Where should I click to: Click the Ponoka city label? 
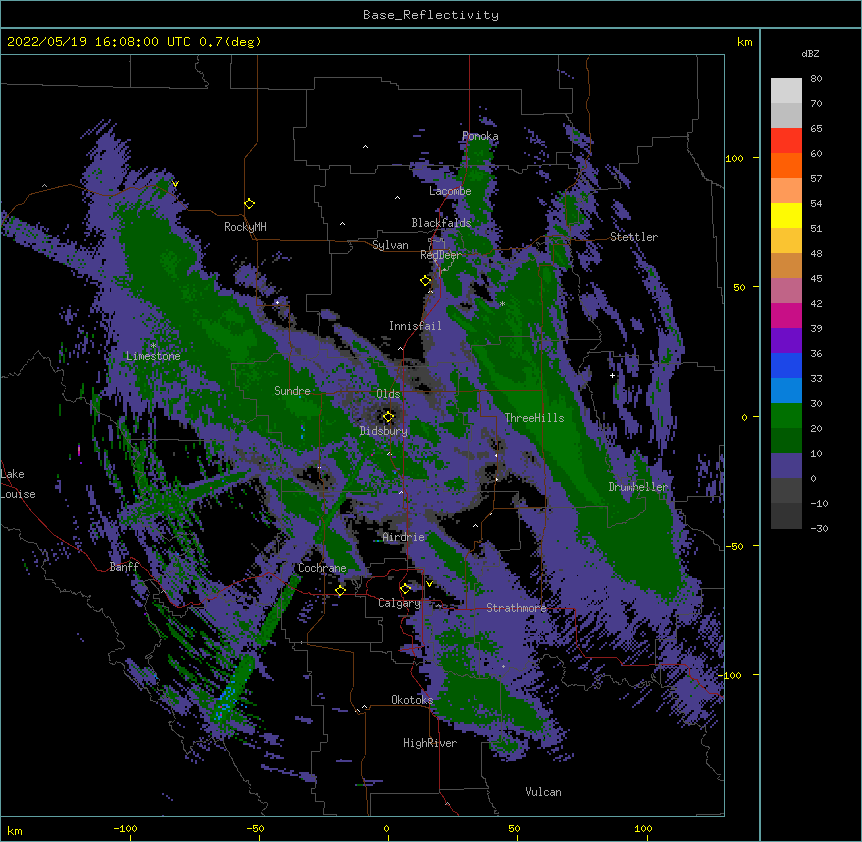(480, 136)
